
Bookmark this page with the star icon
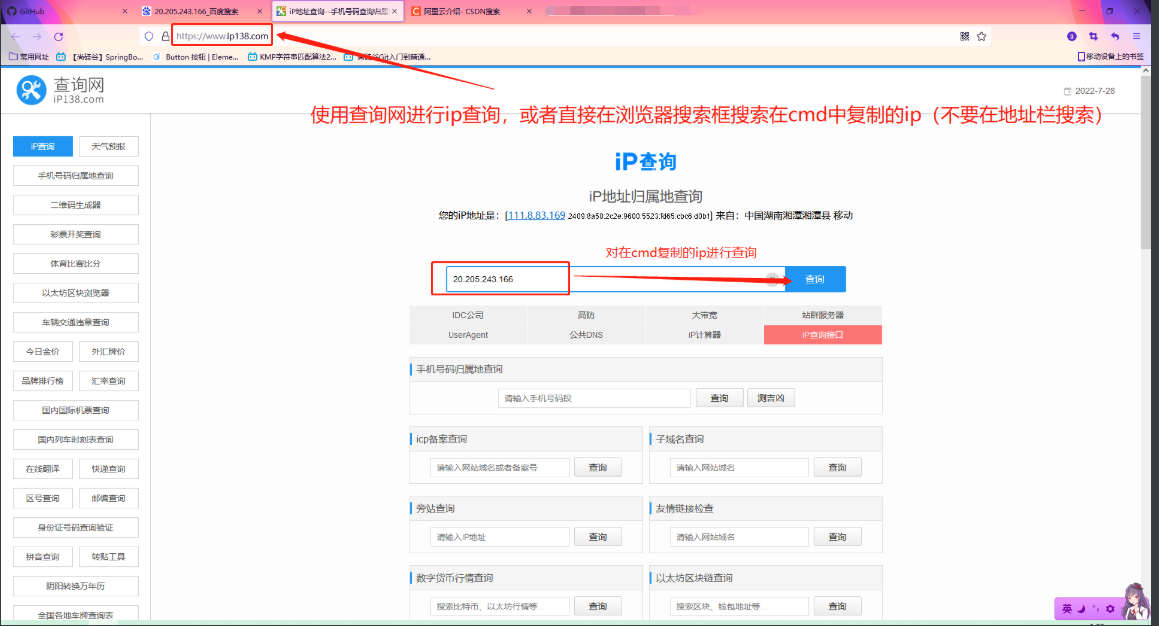tap(982, 36)
